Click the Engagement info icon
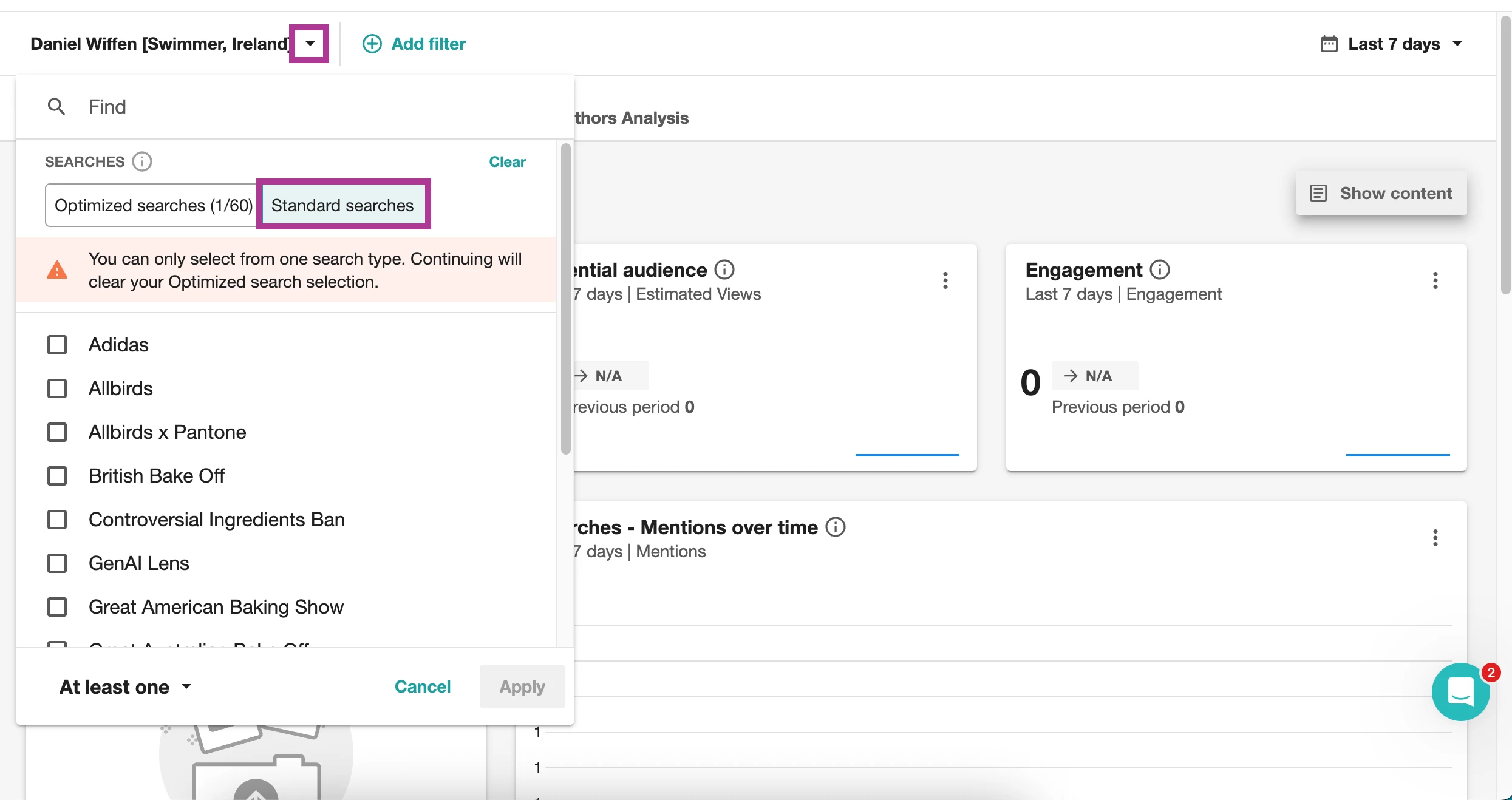1512x800 pixels. pos(1159,269)
